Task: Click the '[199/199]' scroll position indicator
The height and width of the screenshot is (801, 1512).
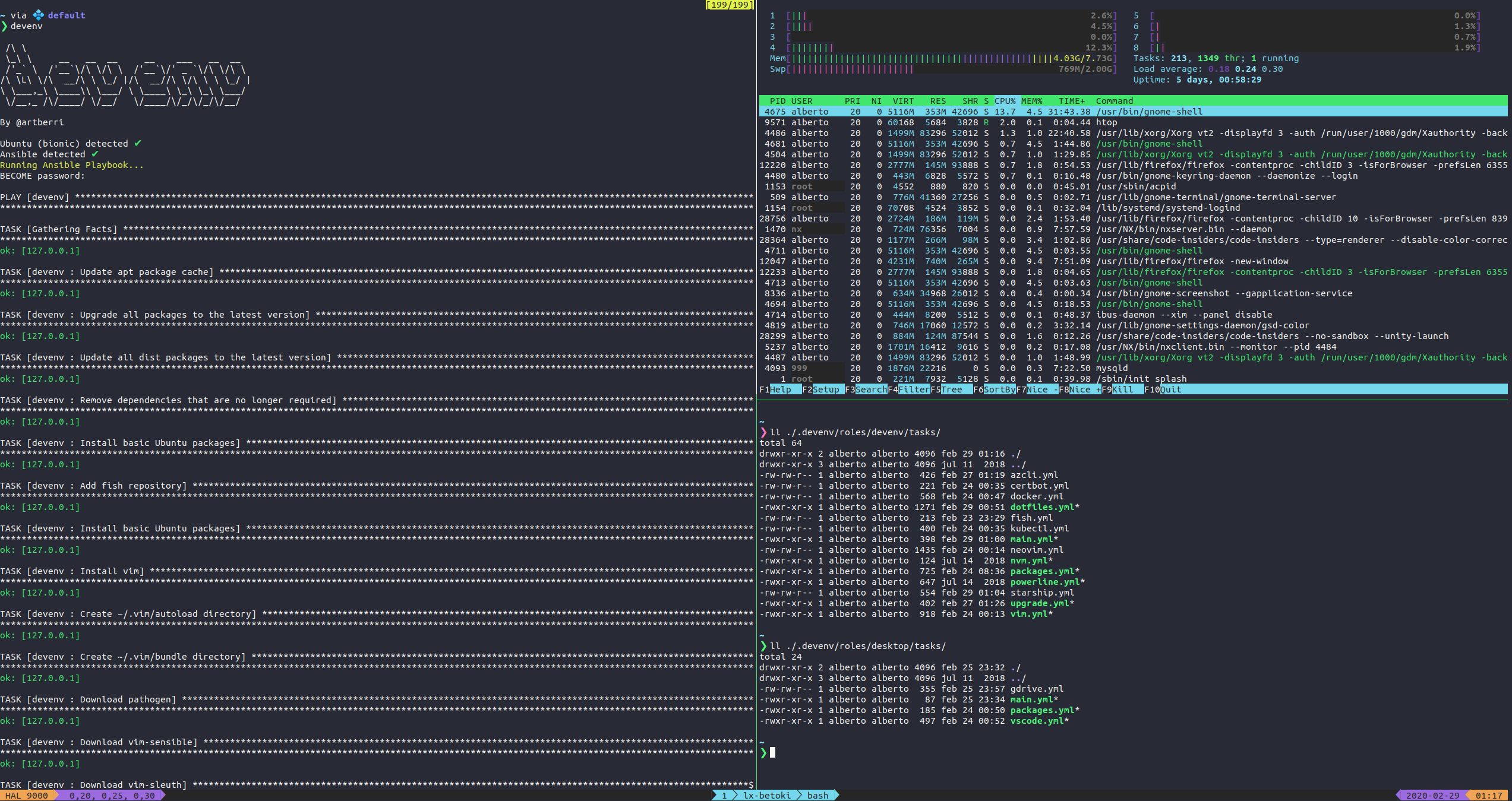Action: pyautogui.click(x=729, y=5)
